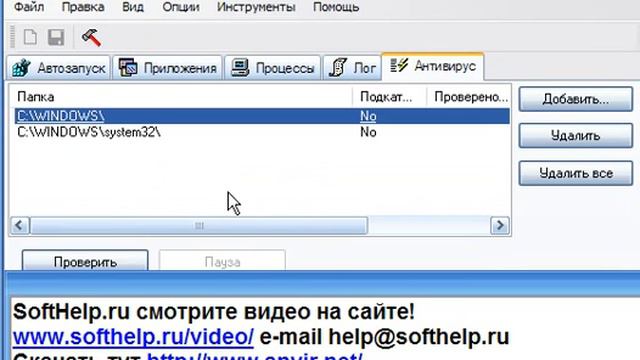This screenshot has height=360, width=640.
Task: Open the Помощь menu
Action: coord(336,7)
